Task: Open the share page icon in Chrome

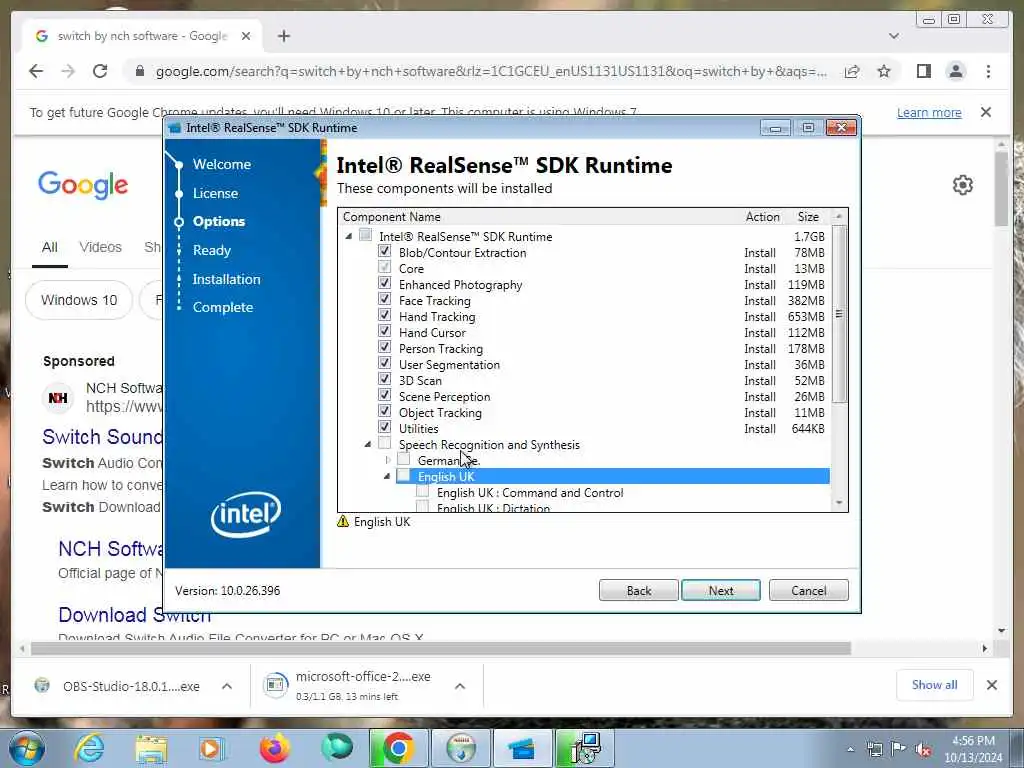Action: click(x=852, y=71)
